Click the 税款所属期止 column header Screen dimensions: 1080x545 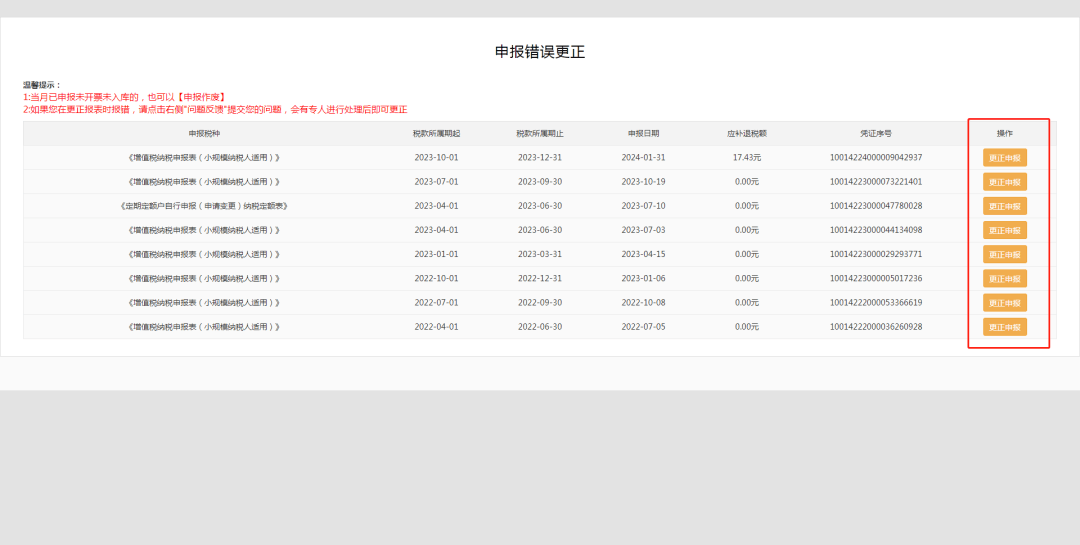coord(540,133)
